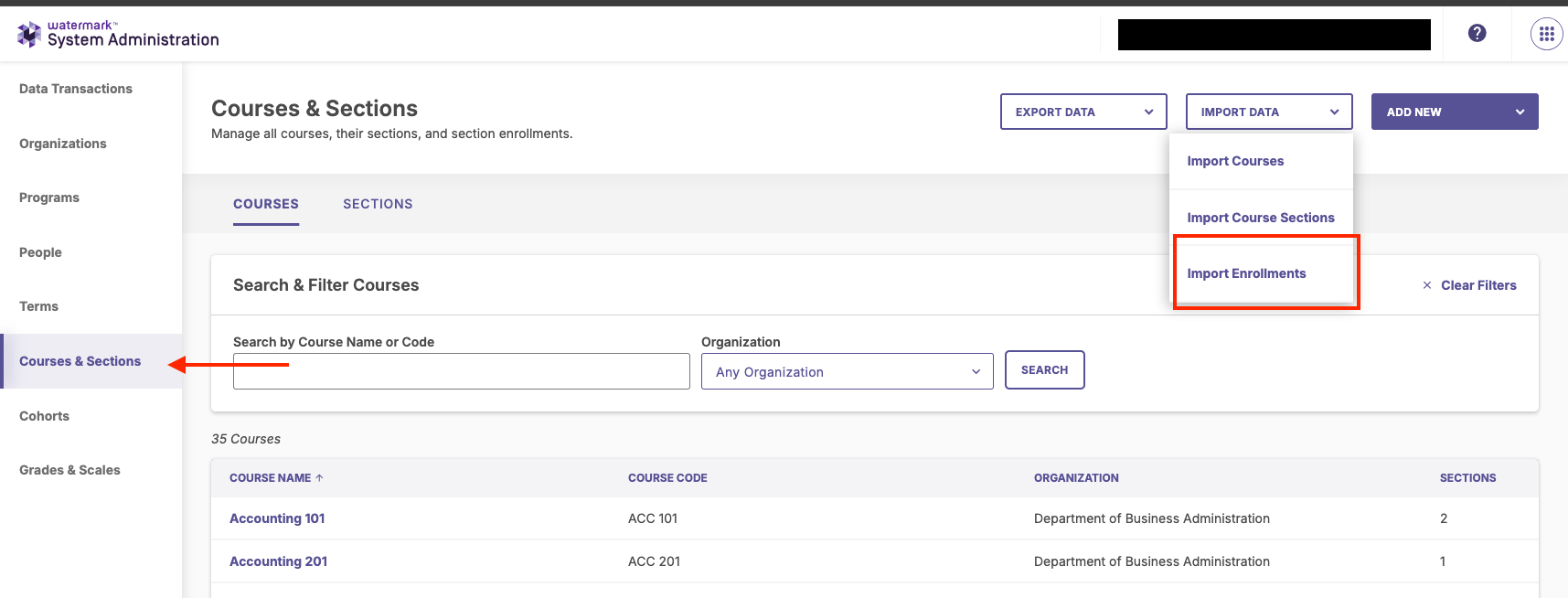Open Programs sidebar item
Image resolution: width=1568 pixels, height=598 pixels.
click(x=49, y=198)
